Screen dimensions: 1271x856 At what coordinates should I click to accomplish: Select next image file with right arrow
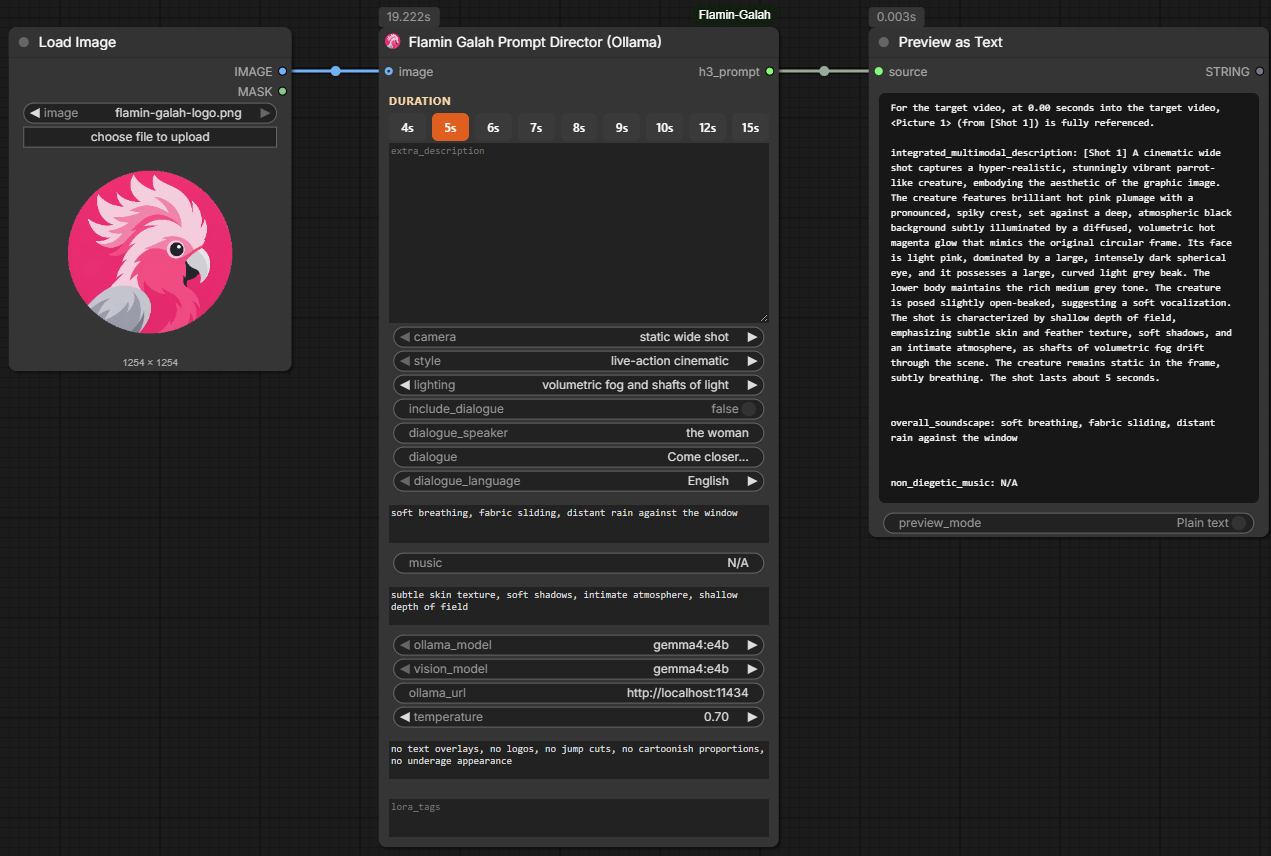click(265, 113)
